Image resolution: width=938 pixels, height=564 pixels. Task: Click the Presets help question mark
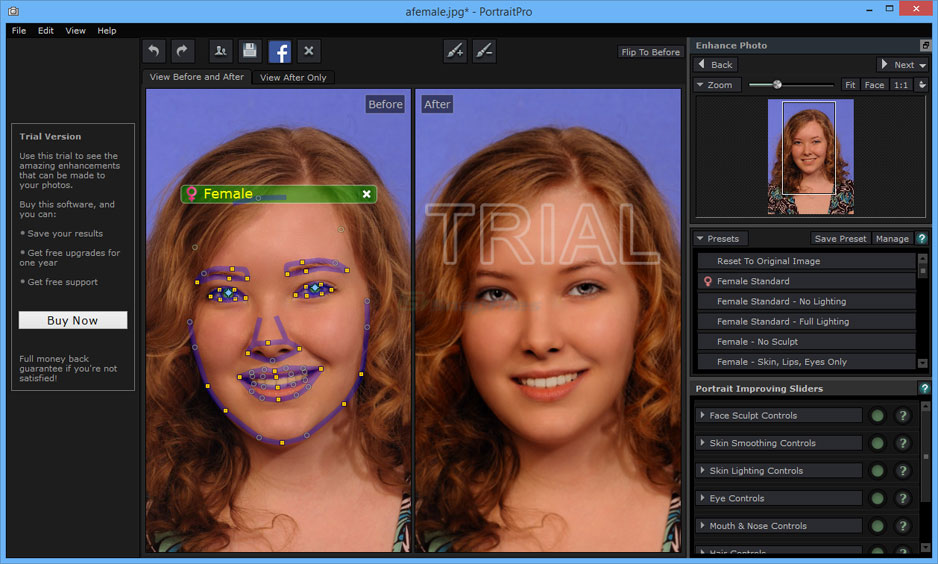click(x=922, y=238)
